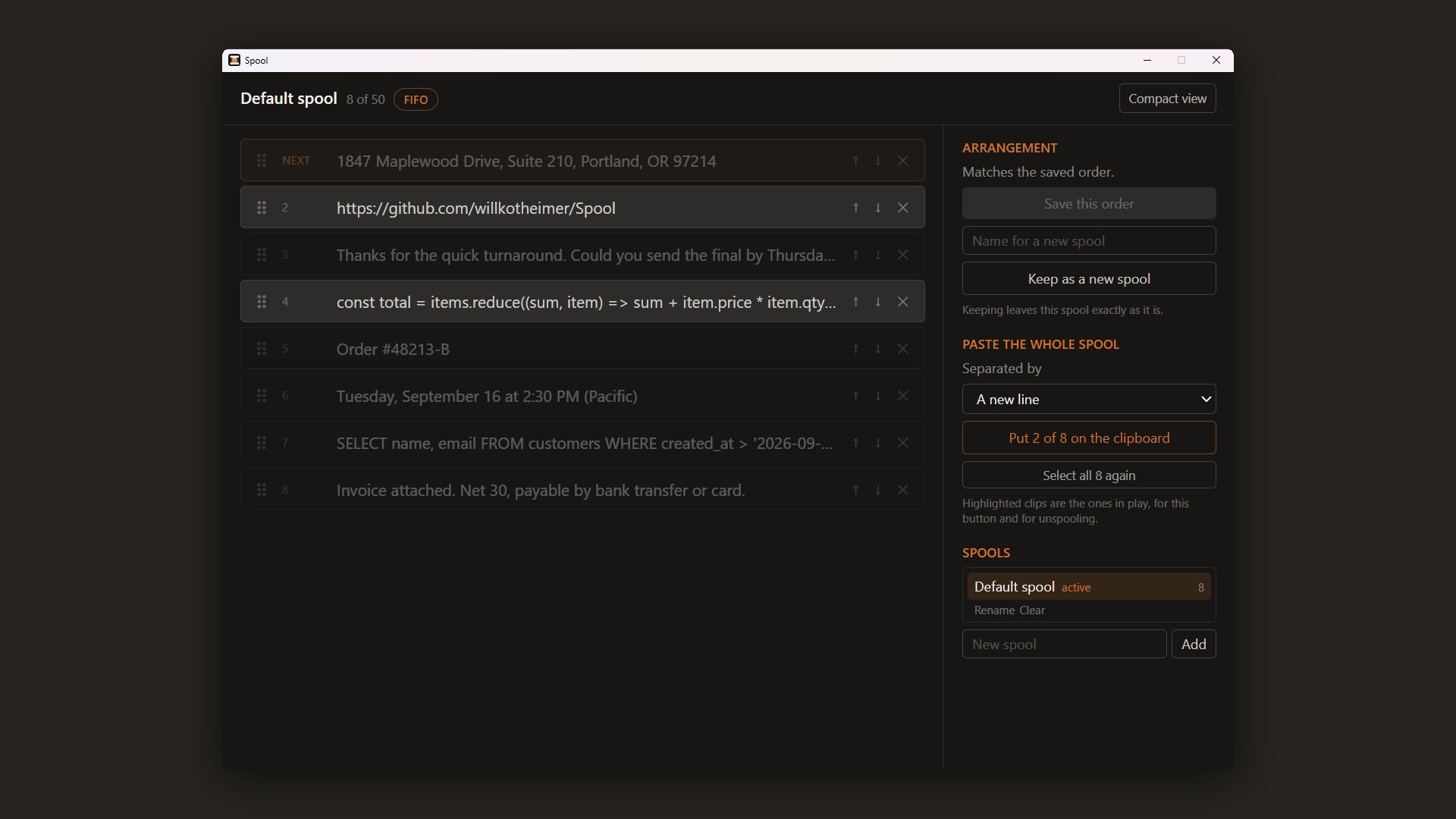Click Add next to New spool field
This screenshot has width=1456, height=819.
pyautogui.click(x=1194, y=645)
